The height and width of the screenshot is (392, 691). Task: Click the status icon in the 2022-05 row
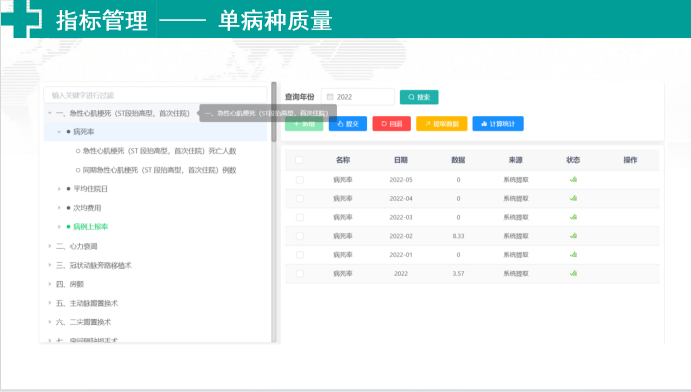point(573,179)
